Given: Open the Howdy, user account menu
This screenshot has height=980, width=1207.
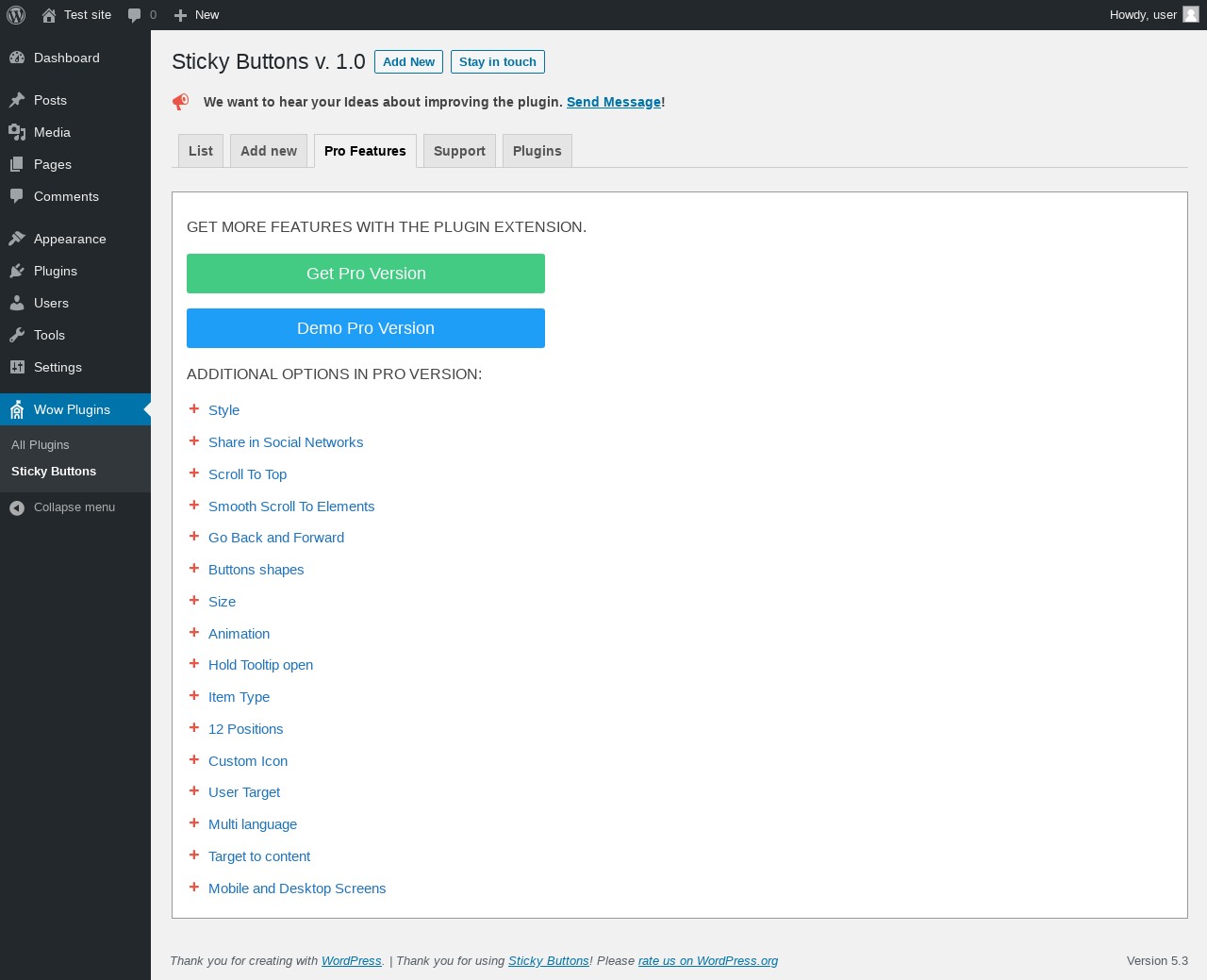Looking at the screenshot, I should point(1154,15).
